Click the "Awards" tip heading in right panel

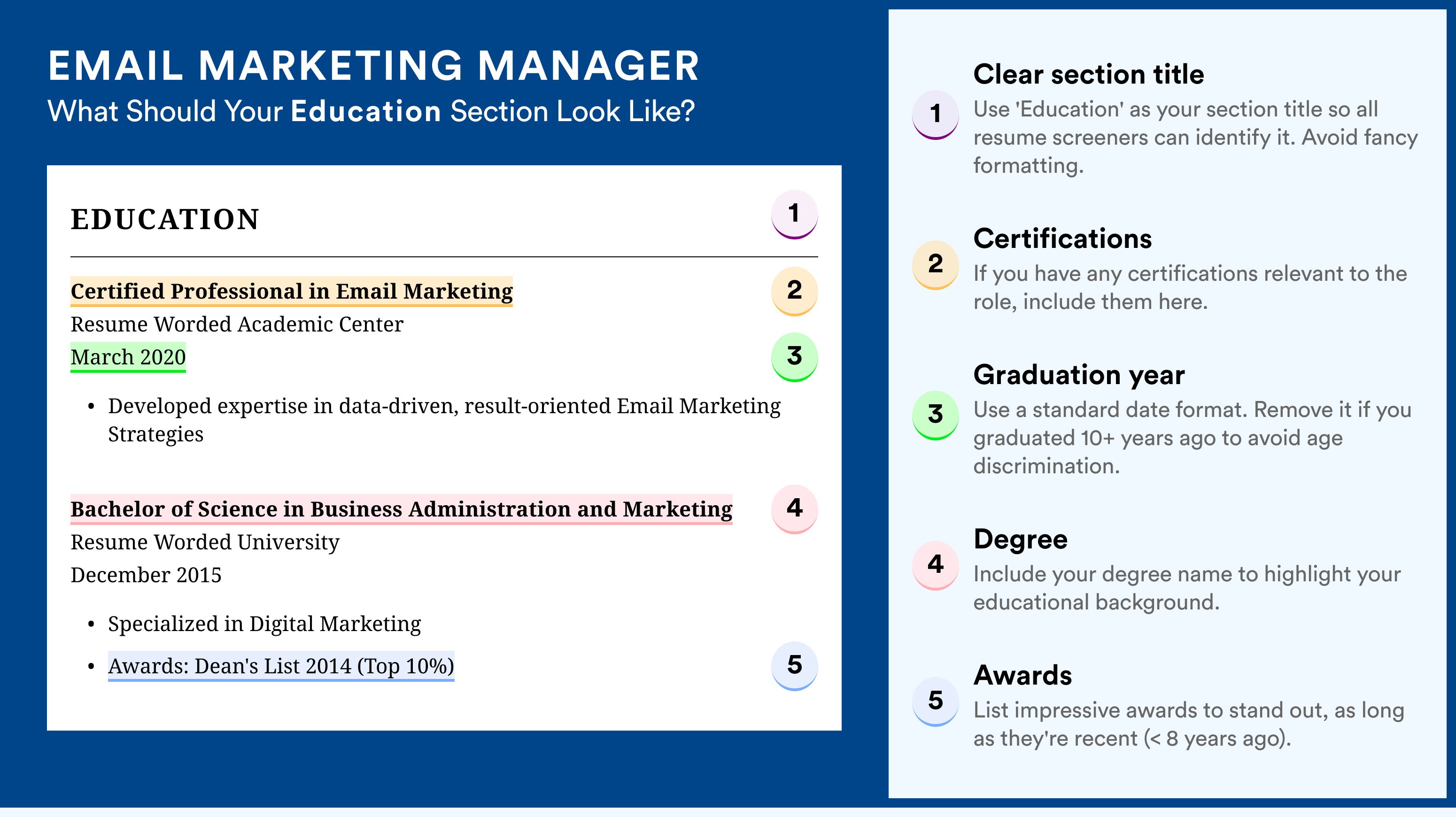[1022, 675]
